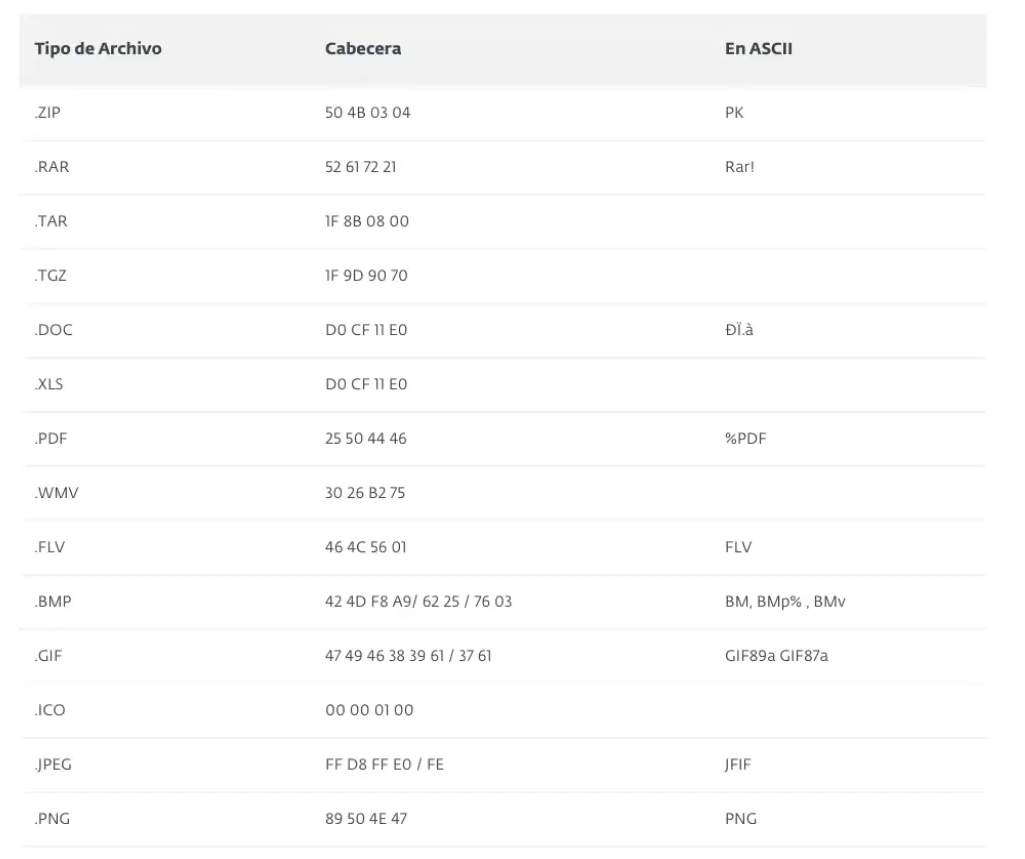Select the '.TGZ' file type cell
Viewport: 1025px width, 859px height.
pos(50,275)
